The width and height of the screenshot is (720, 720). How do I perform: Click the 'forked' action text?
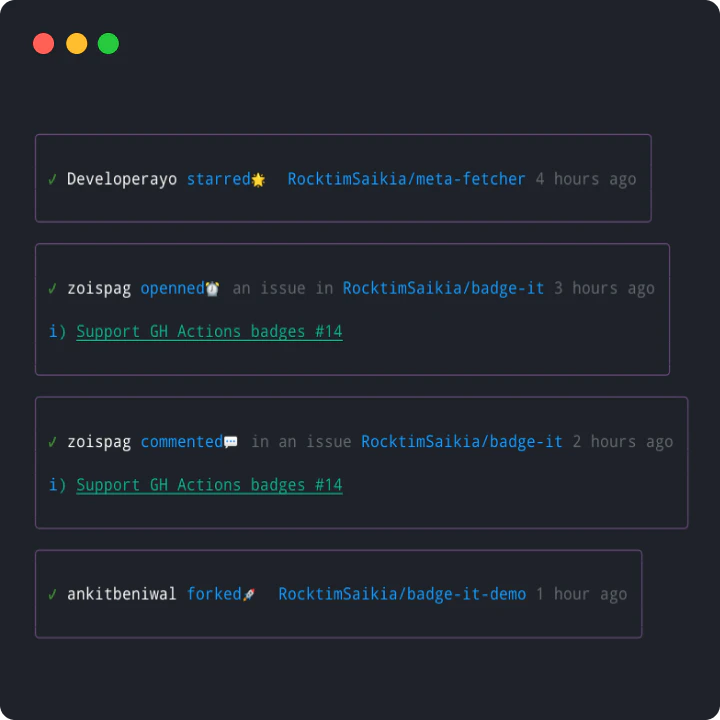tap(214, 594)
